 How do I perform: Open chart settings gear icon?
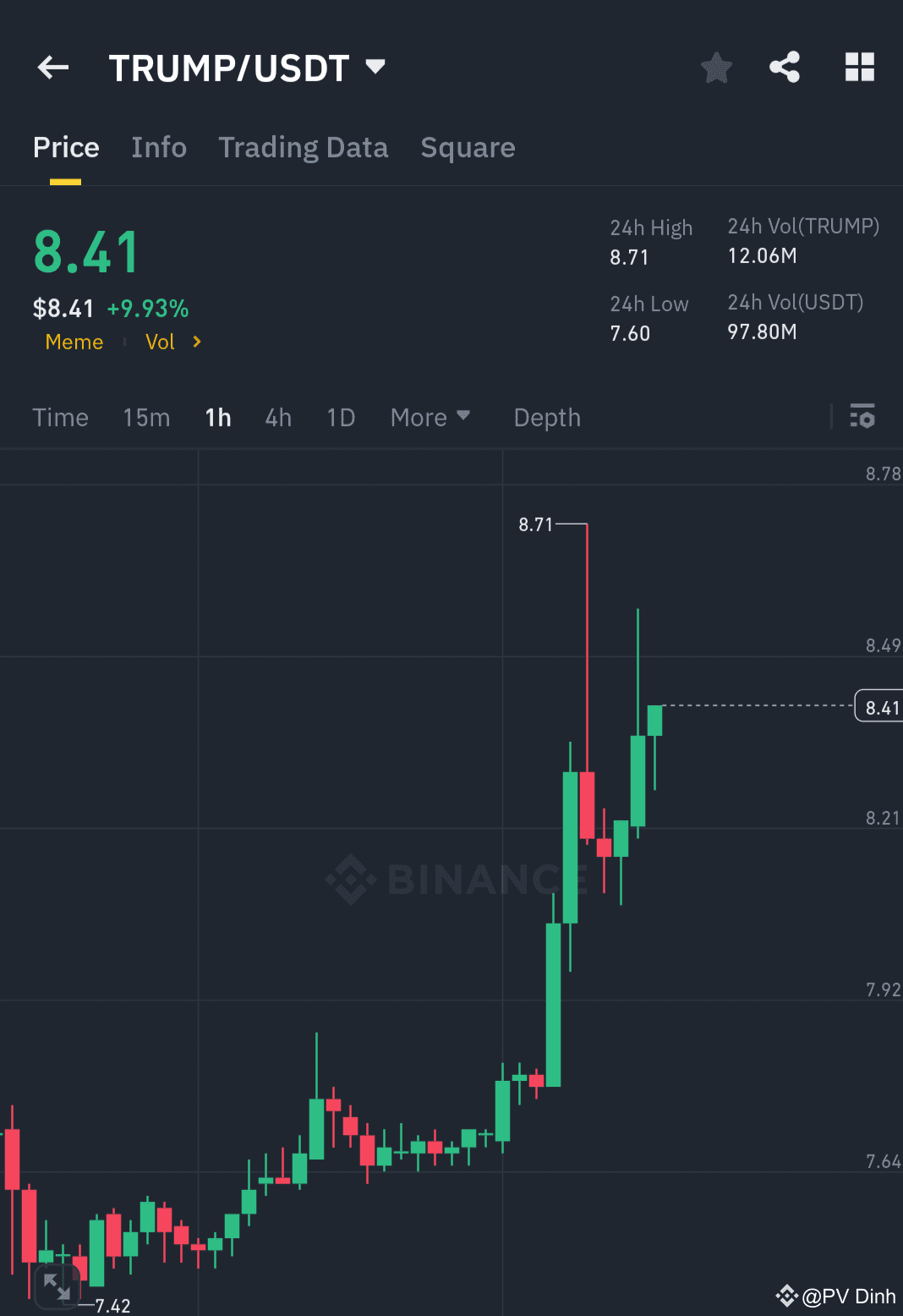tap(862, 417)
